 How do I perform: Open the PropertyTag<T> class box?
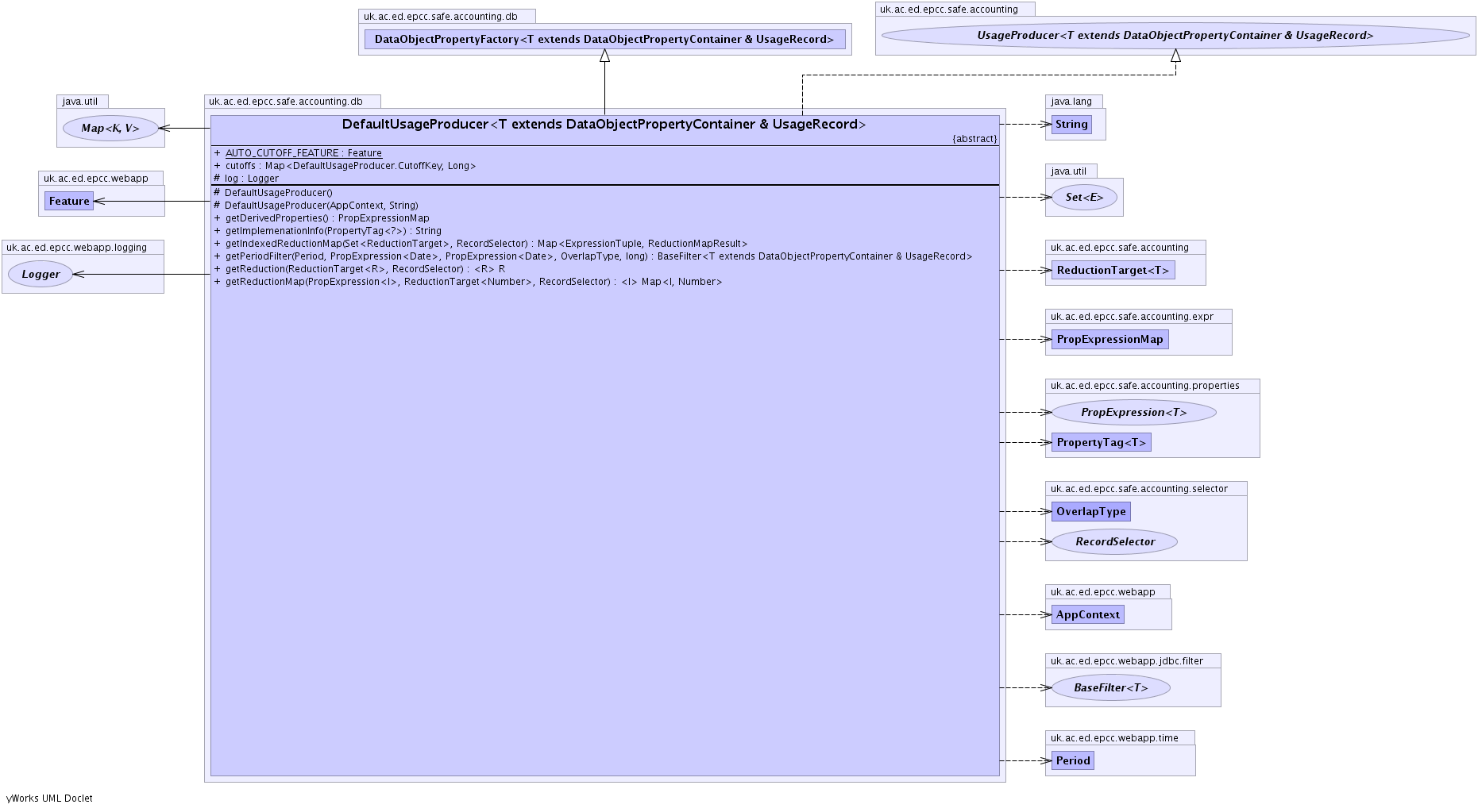(1100, 443)
